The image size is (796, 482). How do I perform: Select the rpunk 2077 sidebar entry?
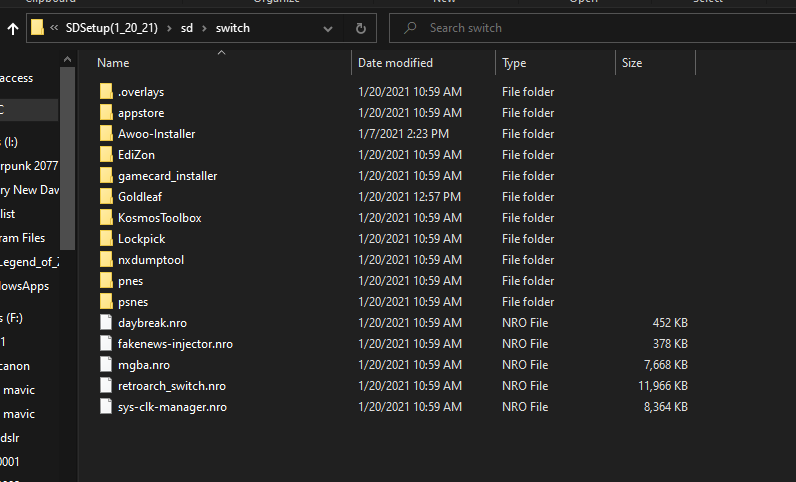coord(29,166)
